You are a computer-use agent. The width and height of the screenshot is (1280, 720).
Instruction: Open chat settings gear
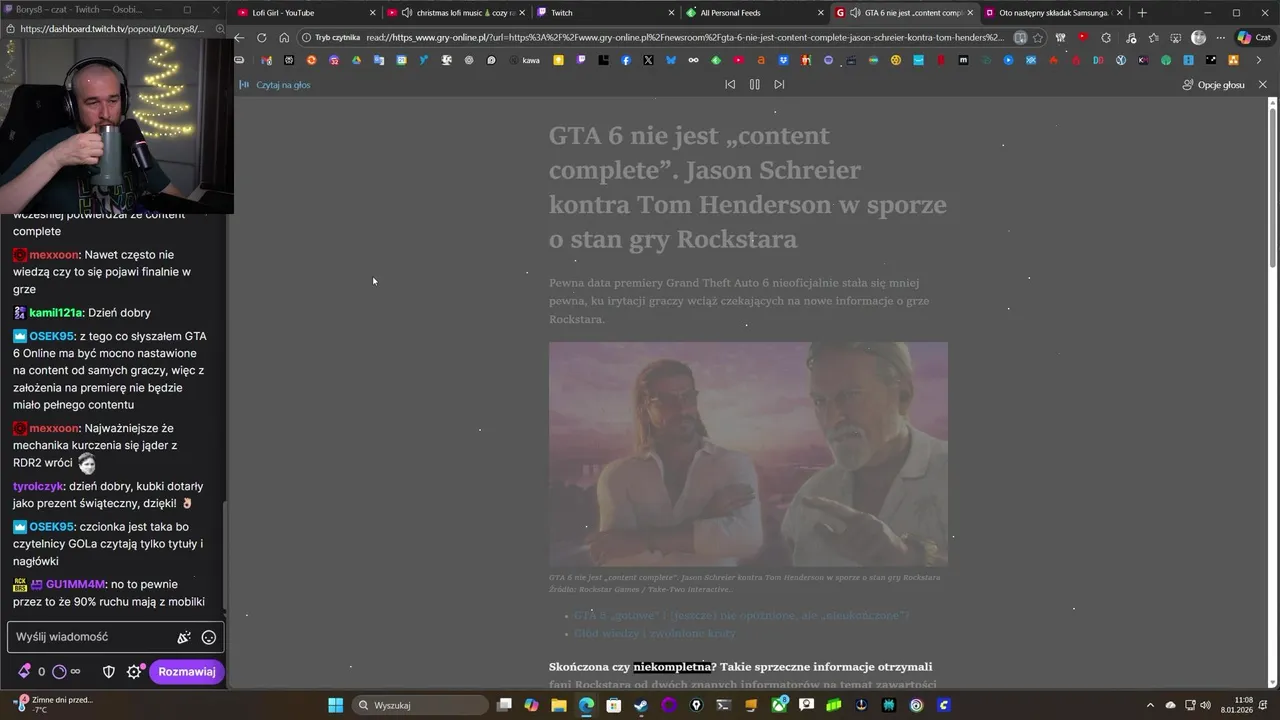134,672
